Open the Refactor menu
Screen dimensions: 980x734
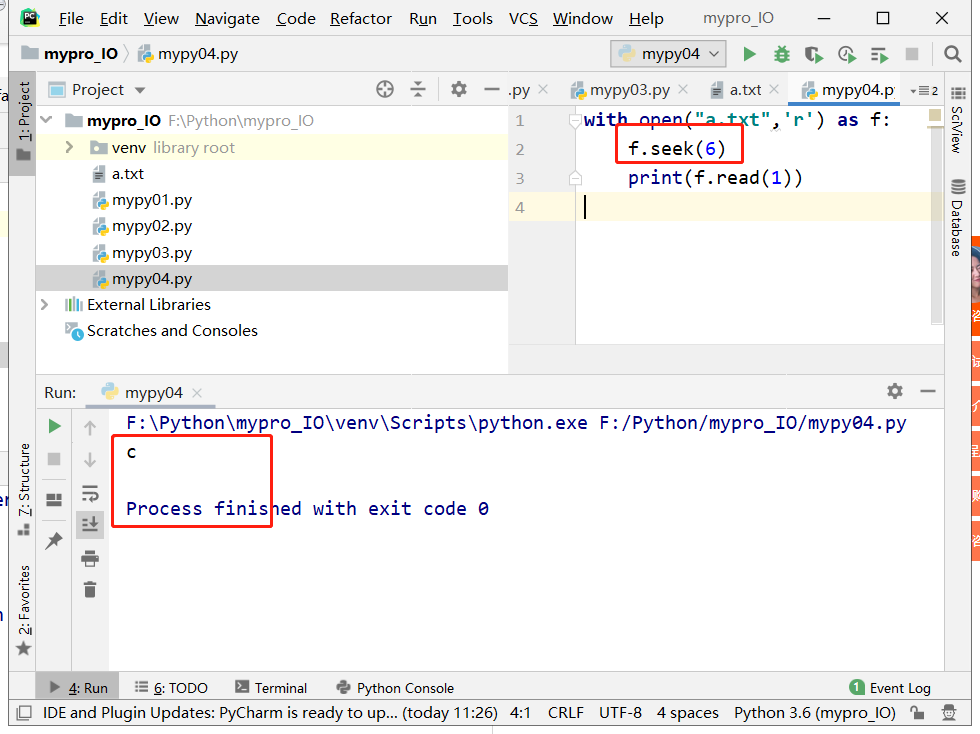coord(361,19)
